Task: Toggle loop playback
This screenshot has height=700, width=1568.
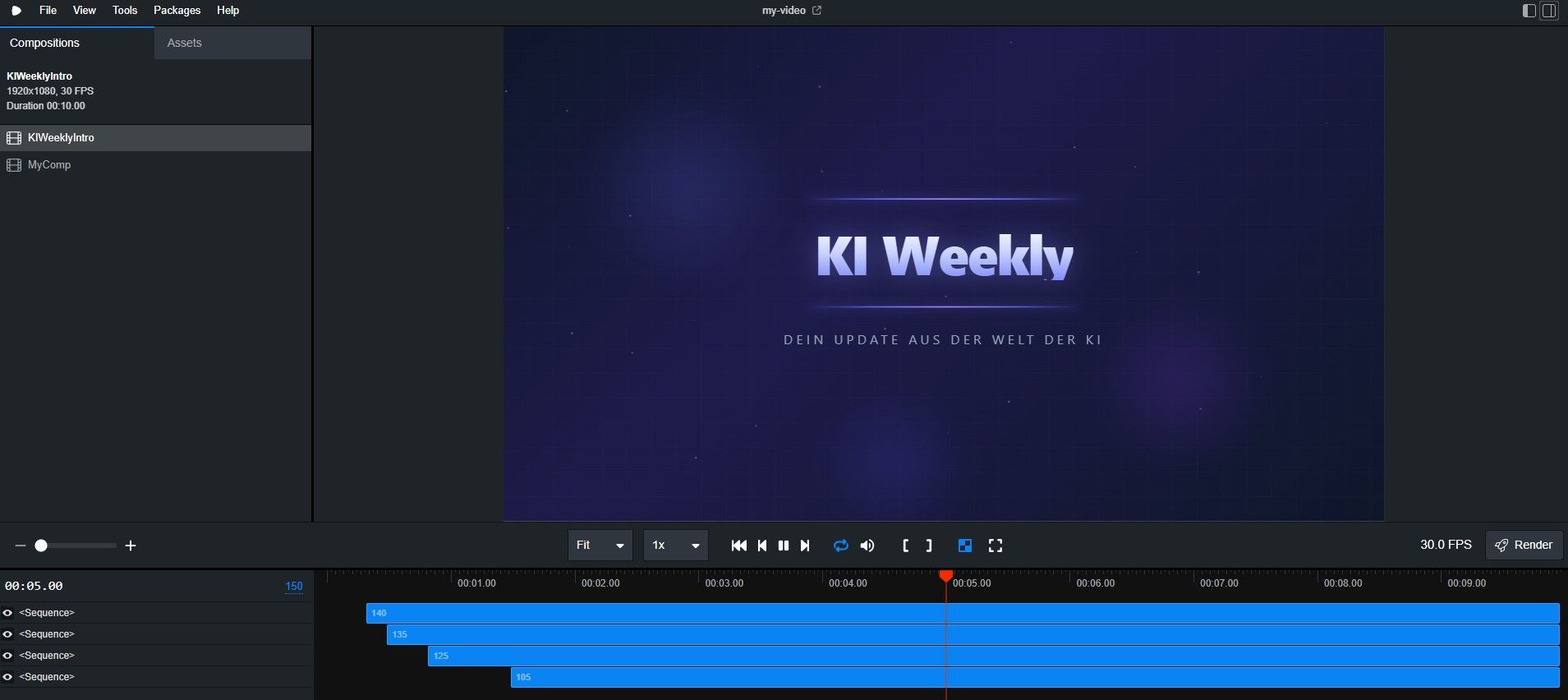Action: 840,546
